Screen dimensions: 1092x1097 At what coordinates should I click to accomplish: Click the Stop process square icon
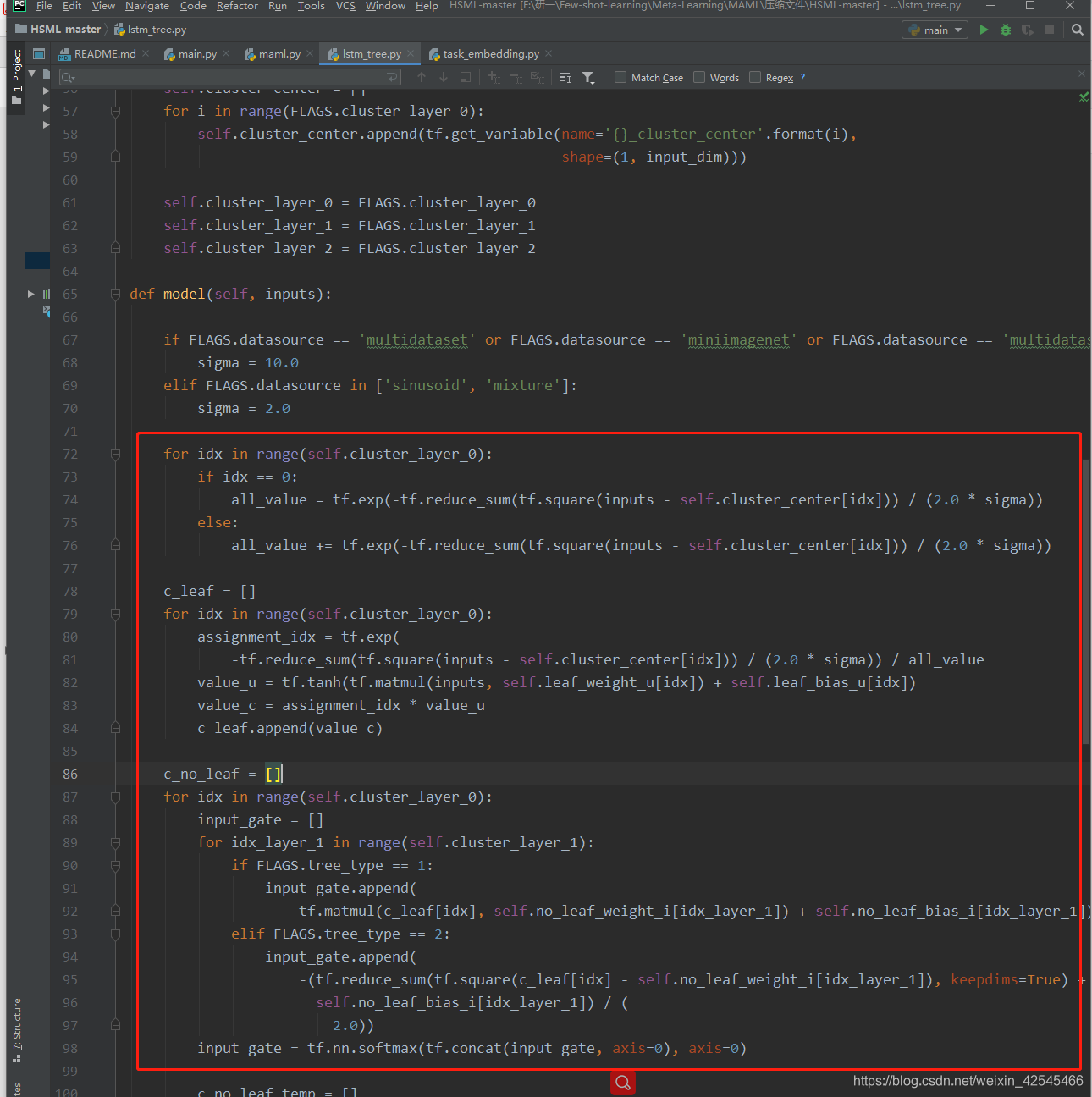1050,30
